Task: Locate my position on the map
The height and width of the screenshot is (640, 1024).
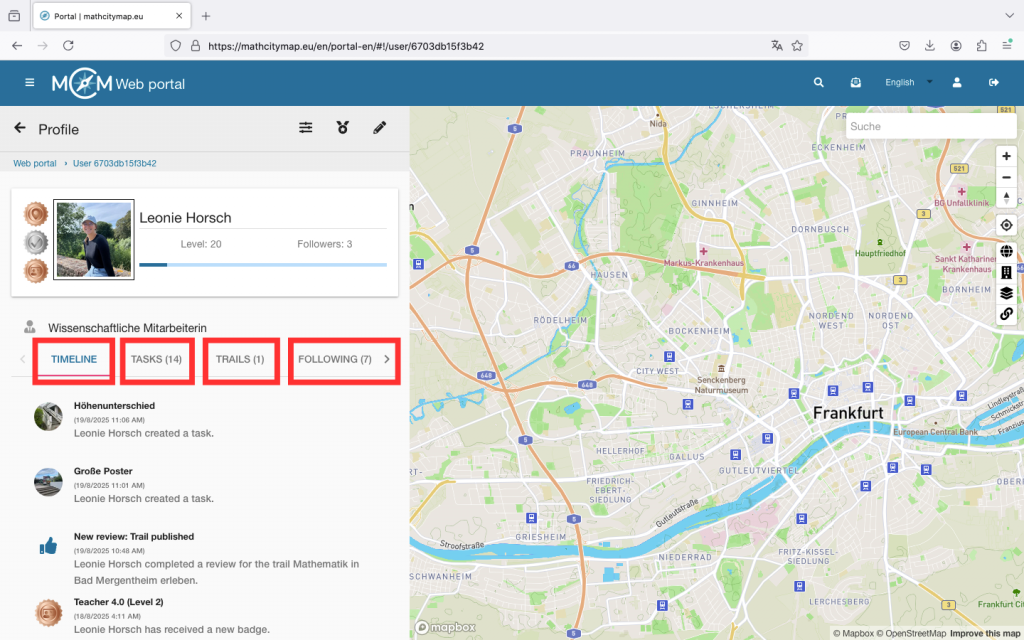Action: 1006,225
